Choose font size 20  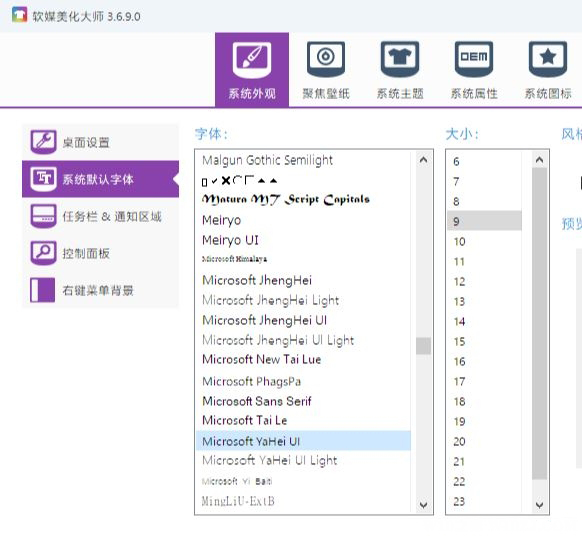484,441
